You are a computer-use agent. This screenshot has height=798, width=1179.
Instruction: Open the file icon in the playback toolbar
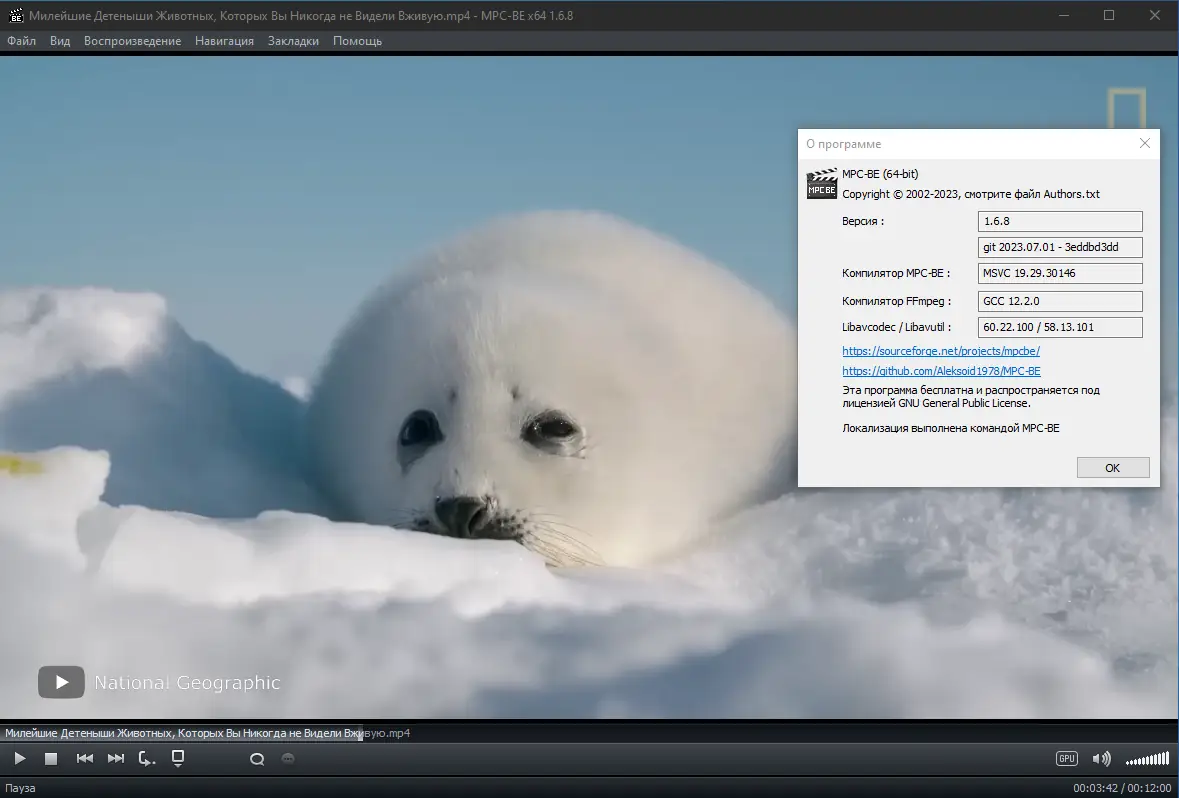coord(178,758)
